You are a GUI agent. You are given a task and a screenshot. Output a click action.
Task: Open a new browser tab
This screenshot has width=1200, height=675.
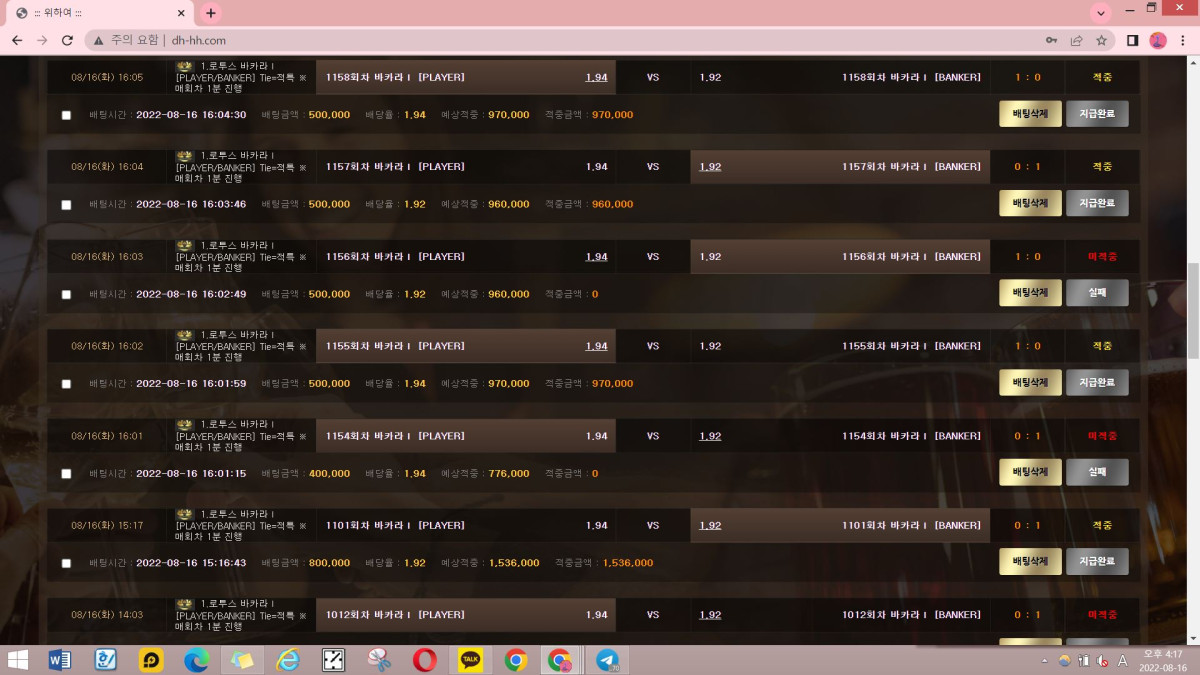pos(210,13)
